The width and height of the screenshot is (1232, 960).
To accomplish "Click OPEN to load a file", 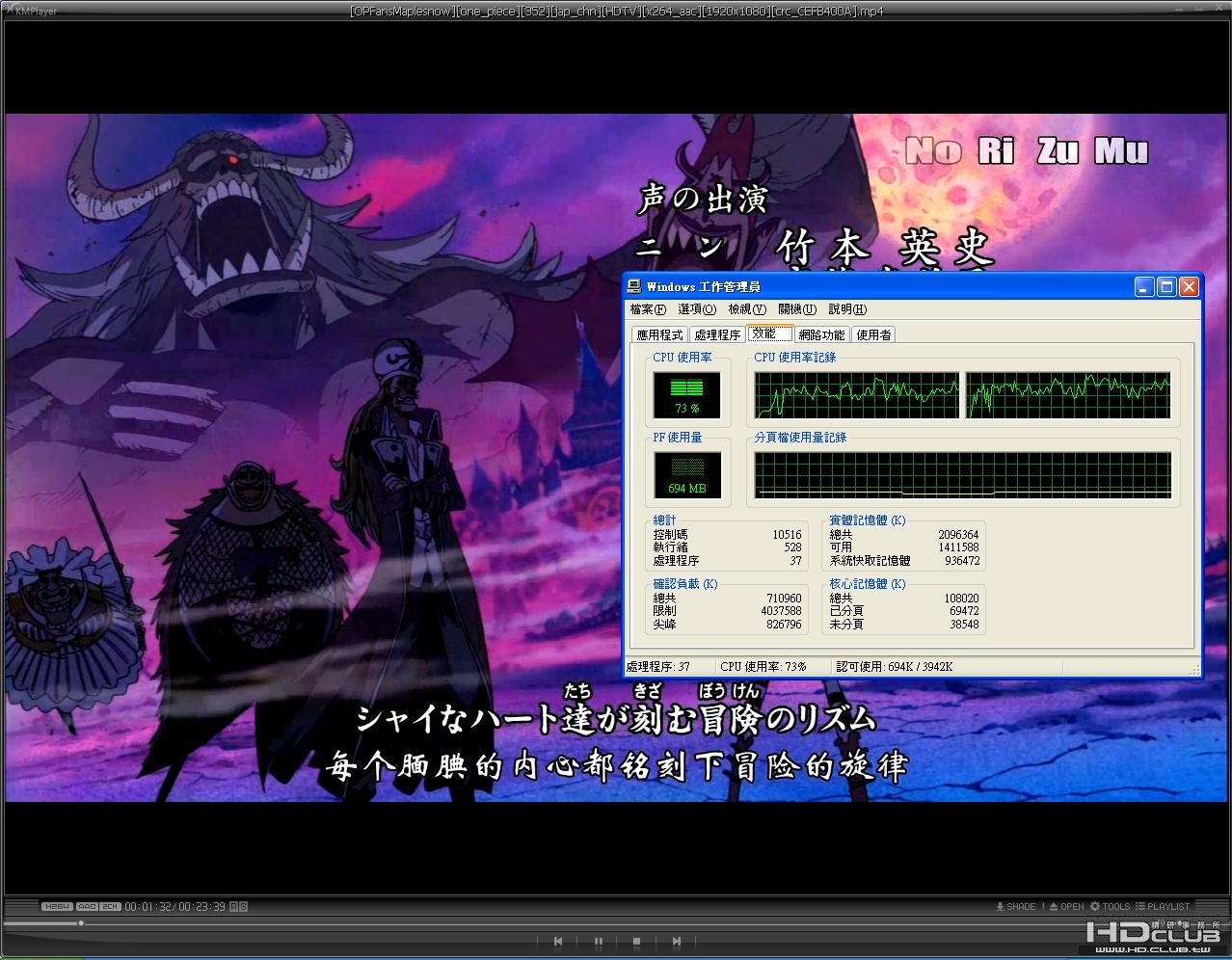I will tap(1067, 906).
